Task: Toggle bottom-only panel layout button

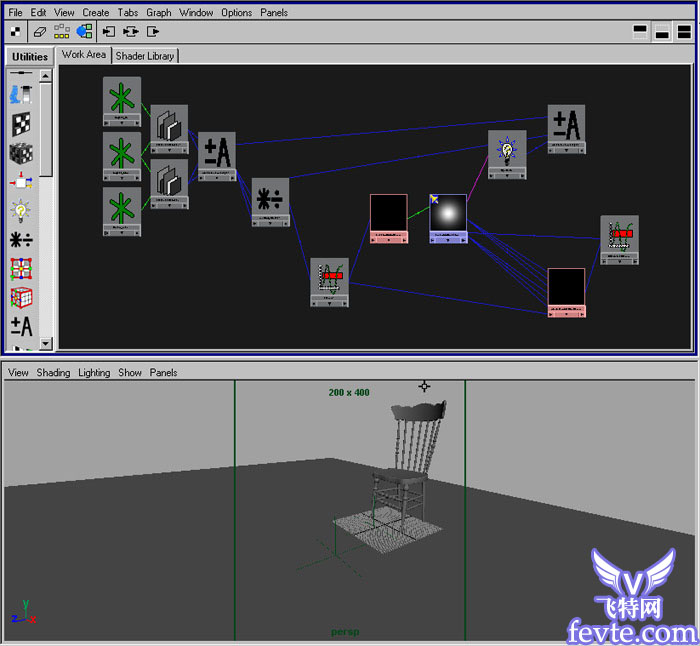Action: coord(661,33)
